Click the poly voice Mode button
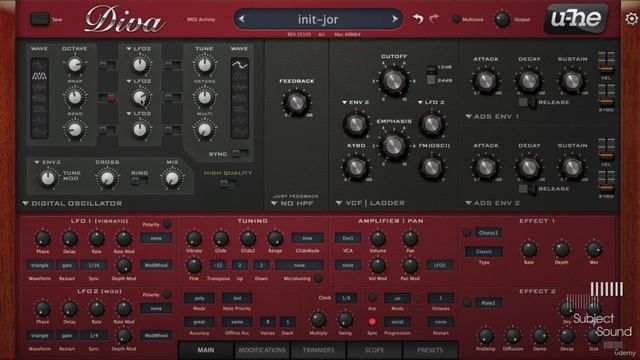The width and height of the screenshot is (640, 360). click(x=199, y=298)
